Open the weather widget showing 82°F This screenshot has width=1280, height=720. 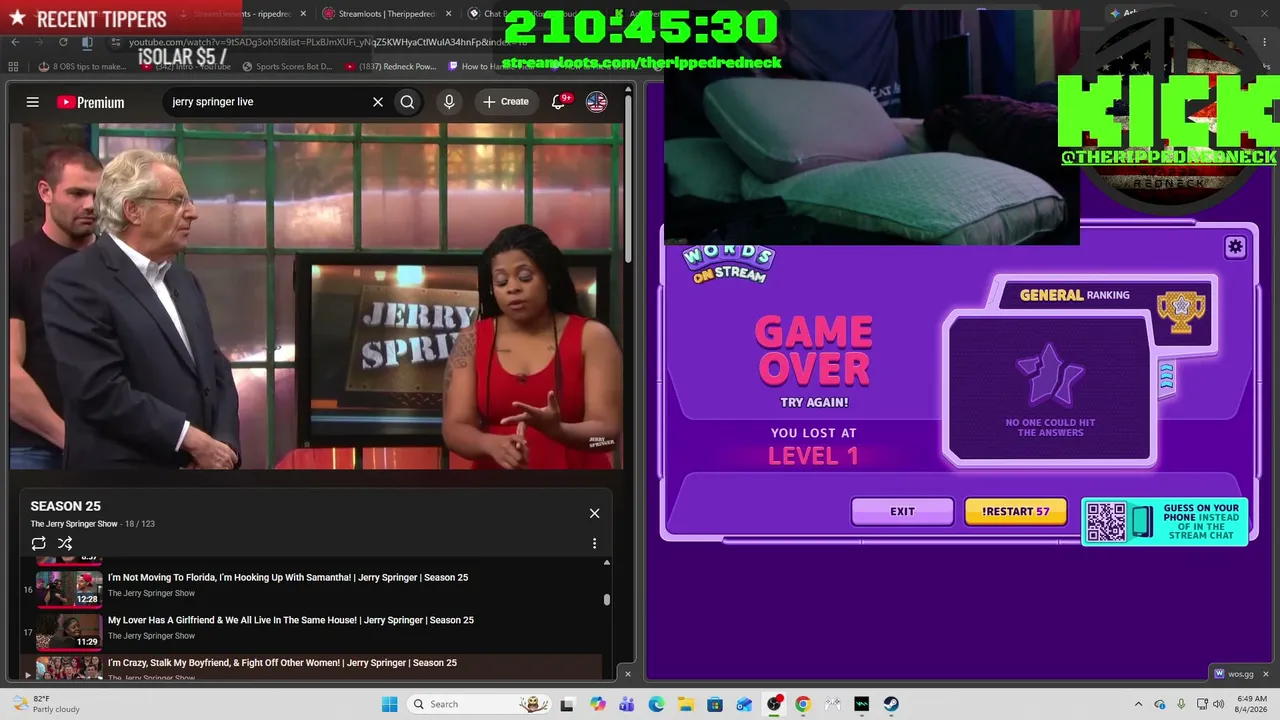(x=45, y=704)
